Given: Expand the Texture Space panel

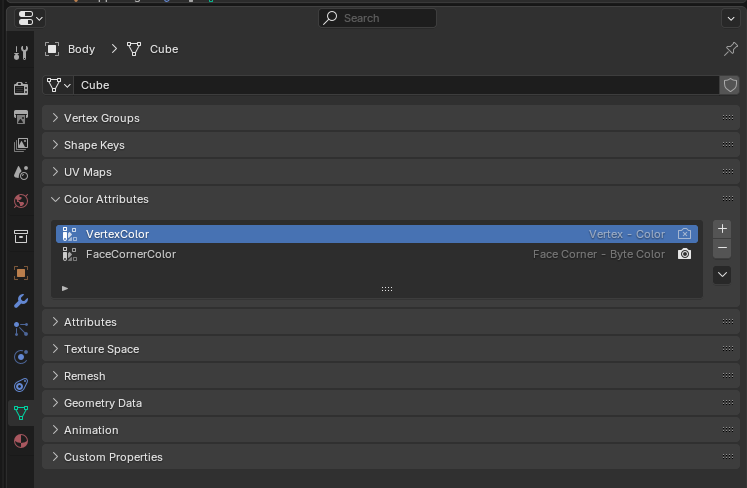Looking at the screenshot, I should (391, 349).
